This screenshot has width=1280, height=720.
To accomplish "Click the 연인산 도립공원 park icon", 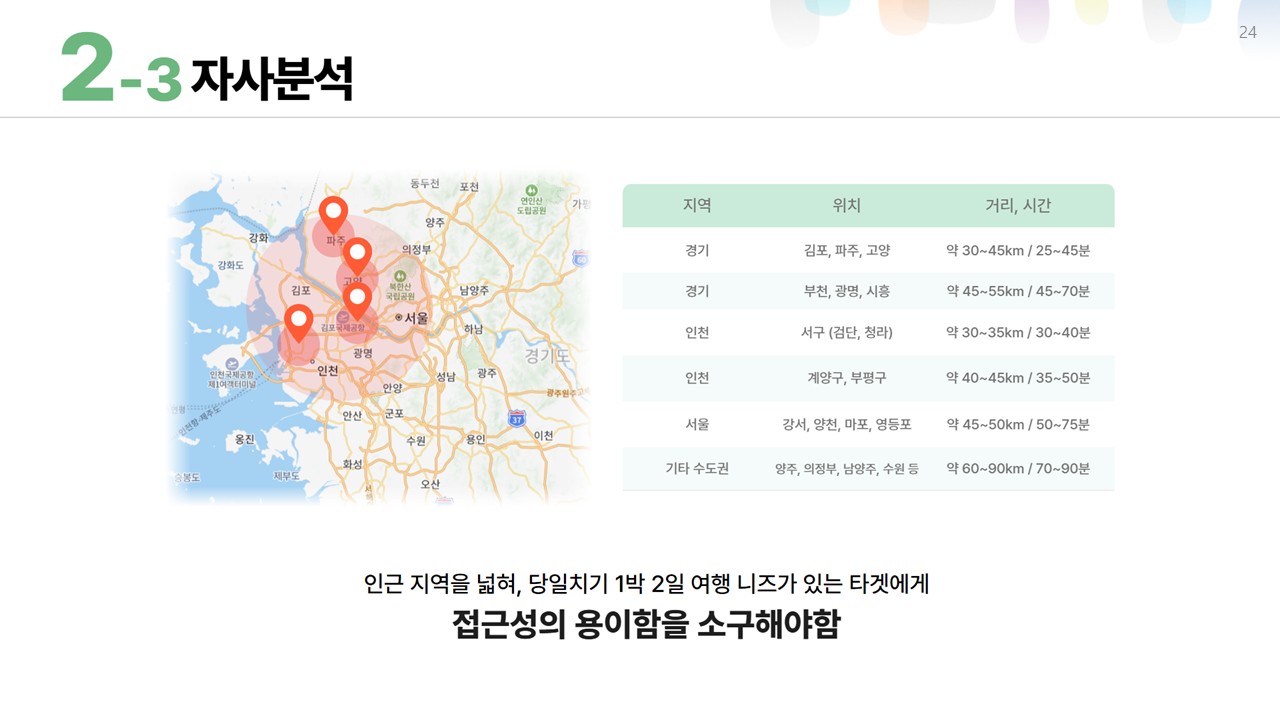I will click(x=532, y=191).
